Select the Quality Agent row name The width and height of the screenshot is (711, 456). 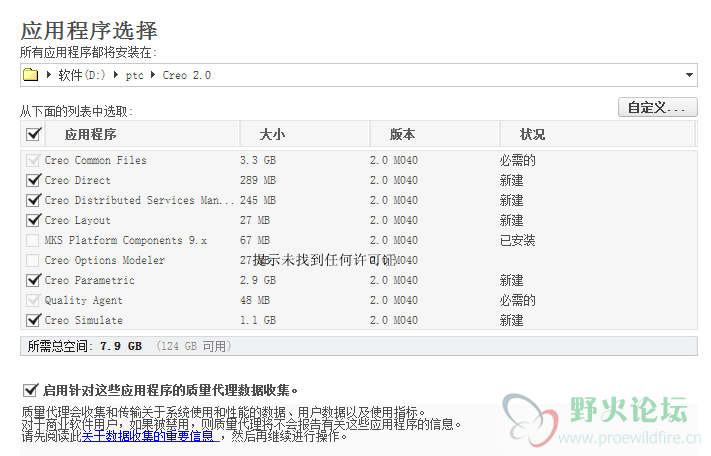[x=83, y=300]
